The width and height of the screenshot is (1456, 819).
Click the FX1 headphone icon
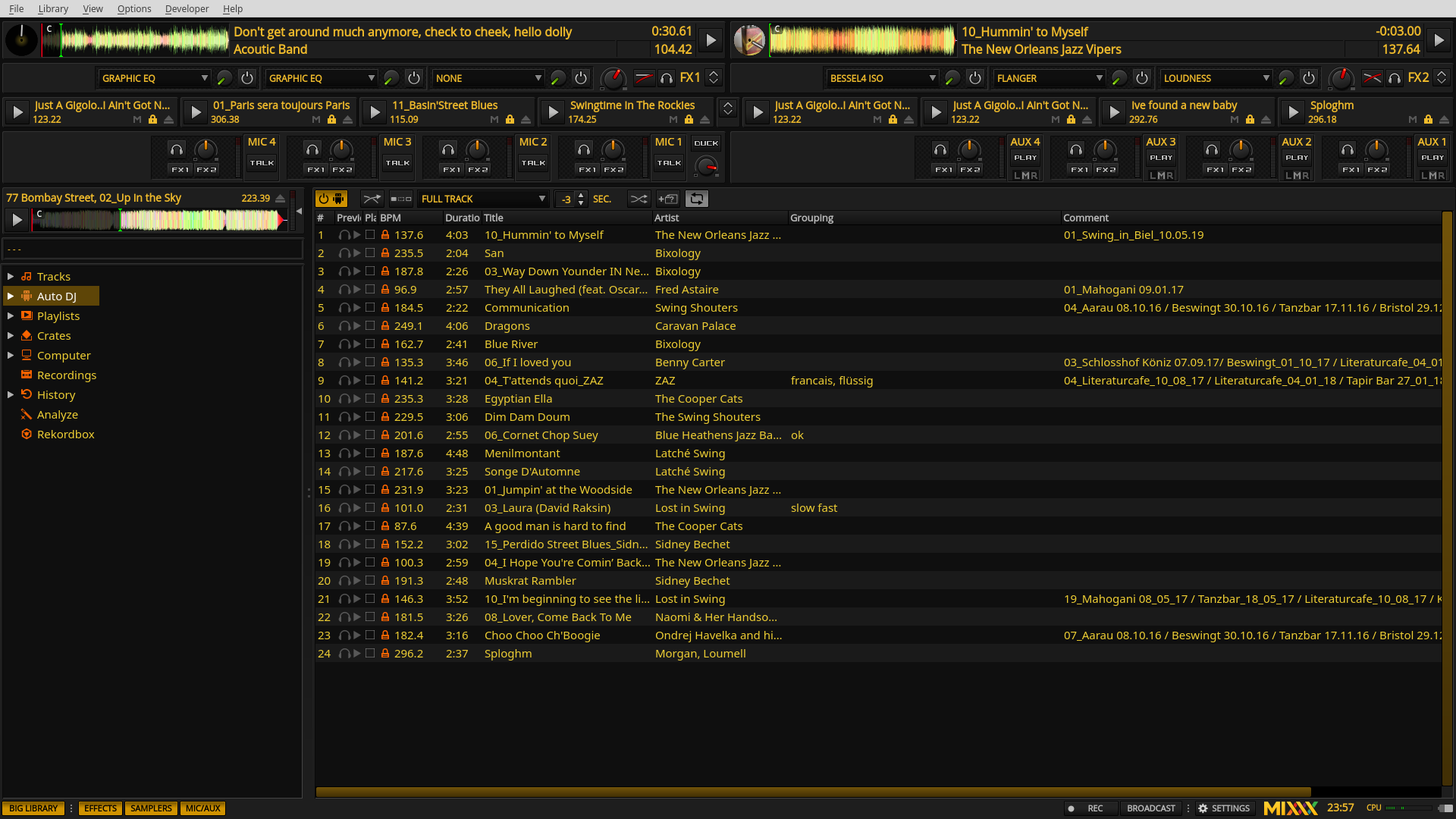pyautogui.click(x=667, y=78)
